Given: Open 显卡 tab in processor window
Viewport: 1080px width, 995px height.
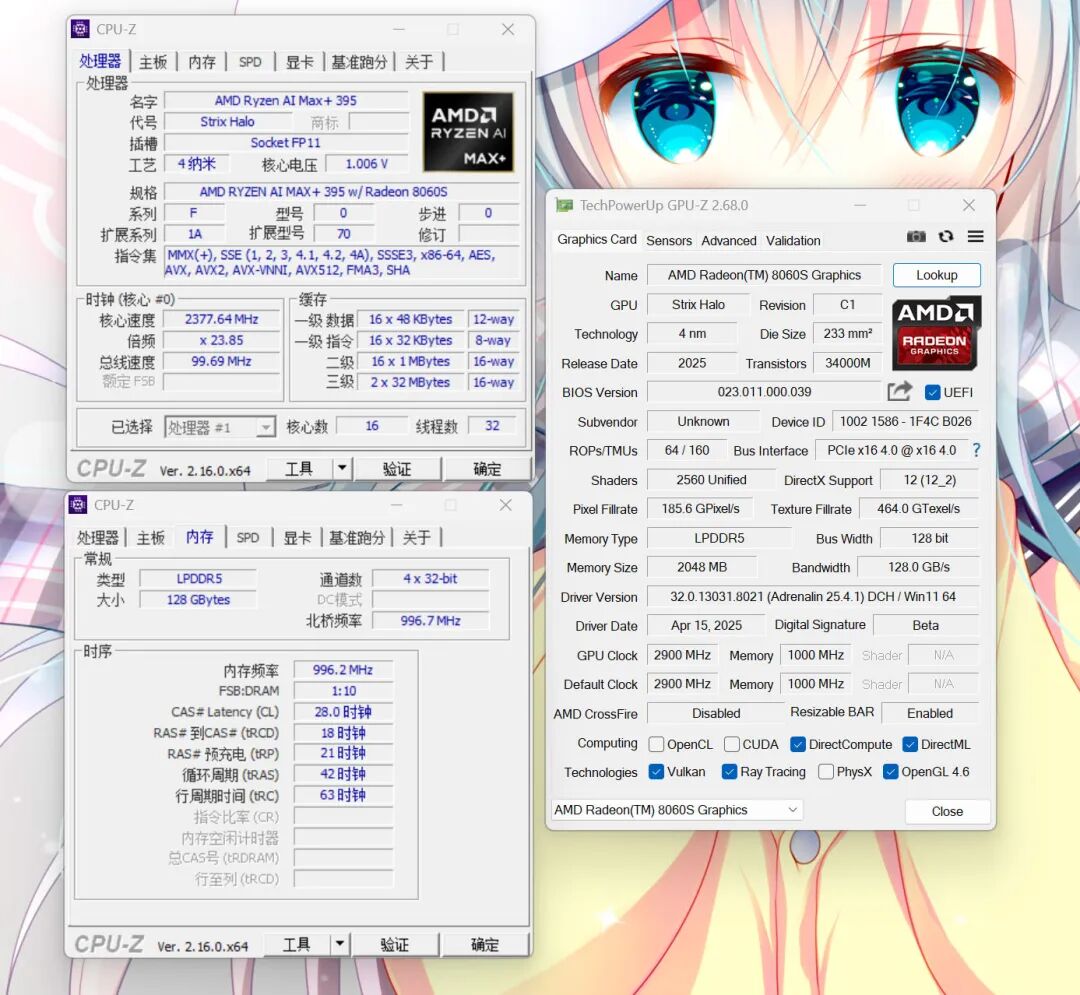Looking at the screenshot, I should coord(300,62).
